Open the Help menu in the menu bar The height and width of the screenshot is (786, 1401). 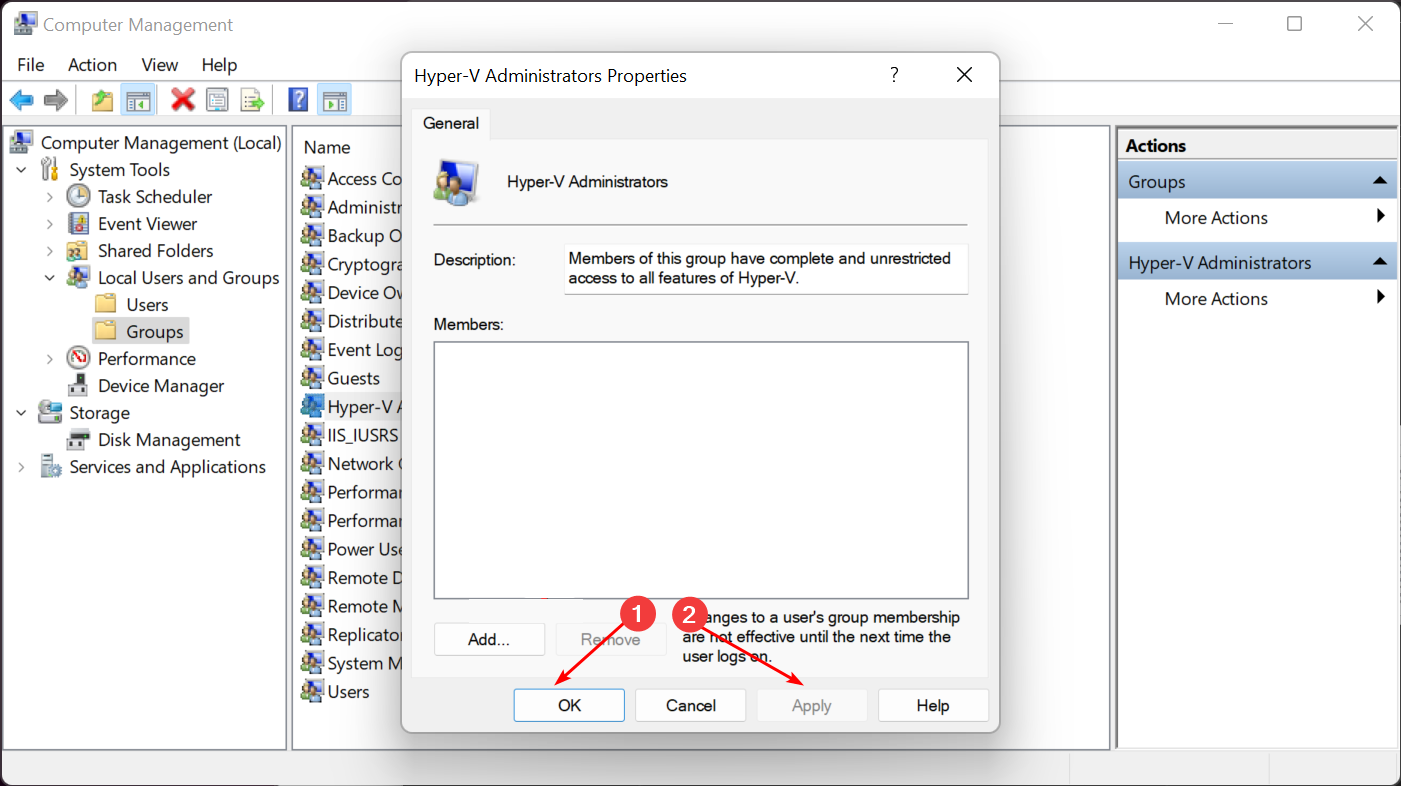tap(219, 64)
